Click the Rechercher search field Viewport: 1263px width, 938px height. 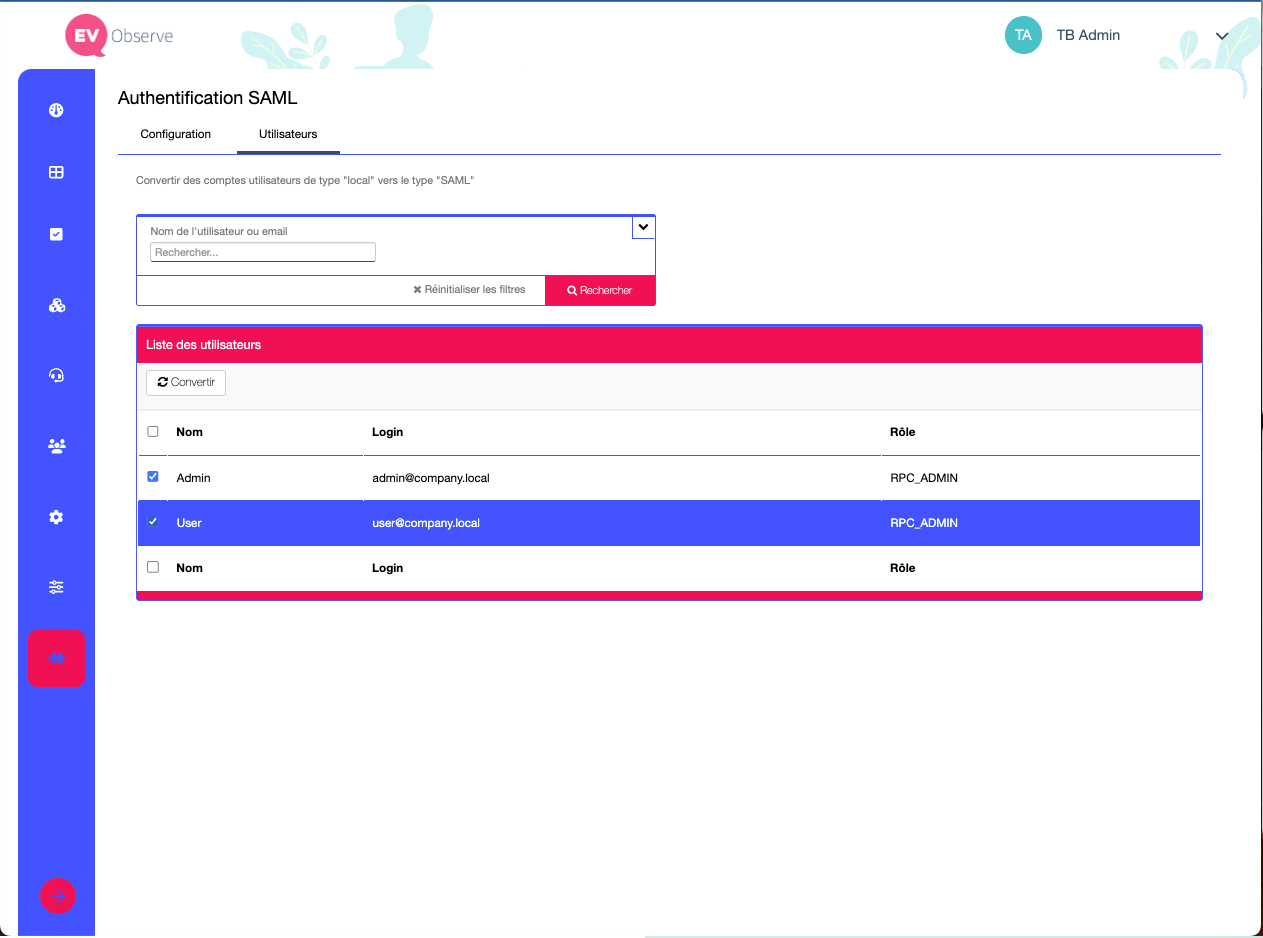[262, 252]
